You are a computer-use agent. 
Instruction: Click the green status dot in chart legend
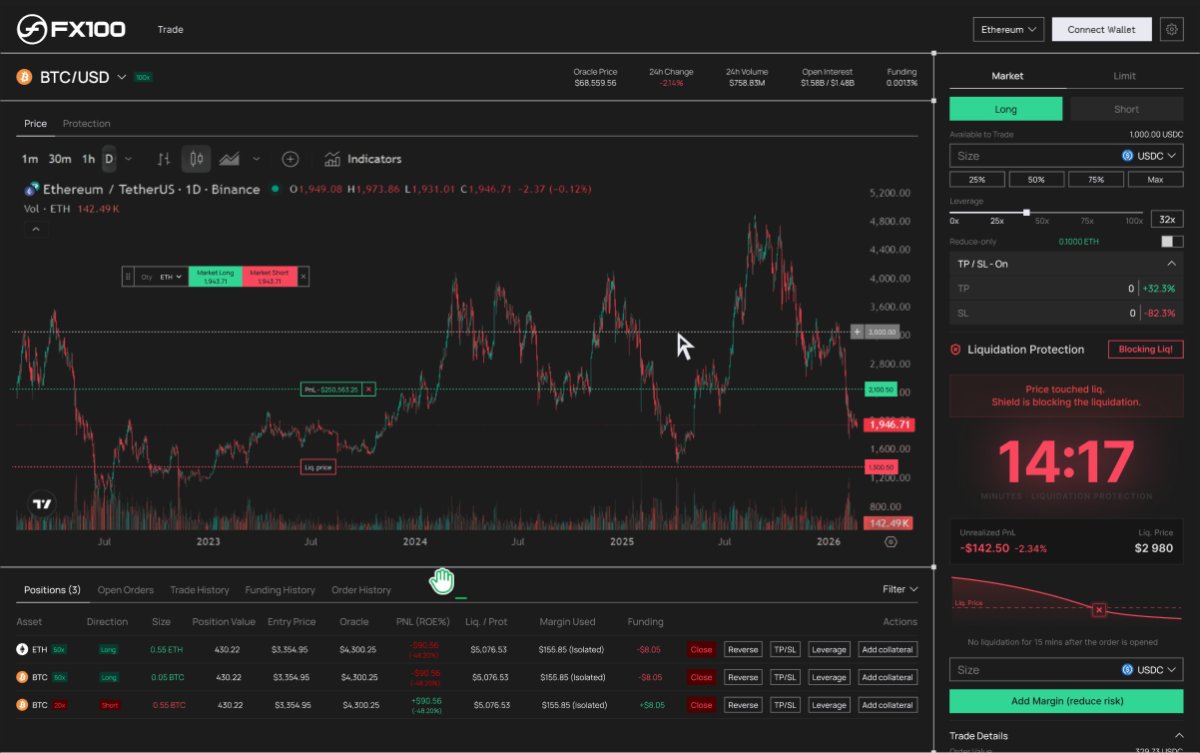[275, 189]
